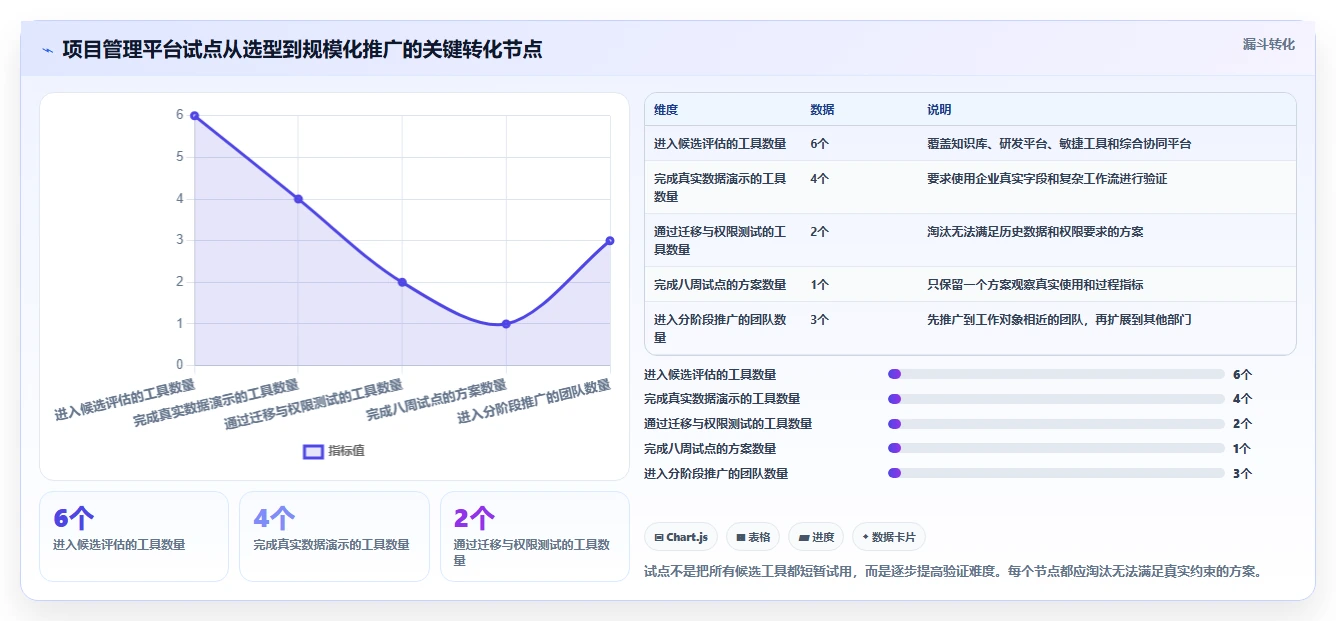Click progress list label 完成八周试点的方案数量
The height and width of the screenshot is (621, 1336).
(x=710, y=449)
